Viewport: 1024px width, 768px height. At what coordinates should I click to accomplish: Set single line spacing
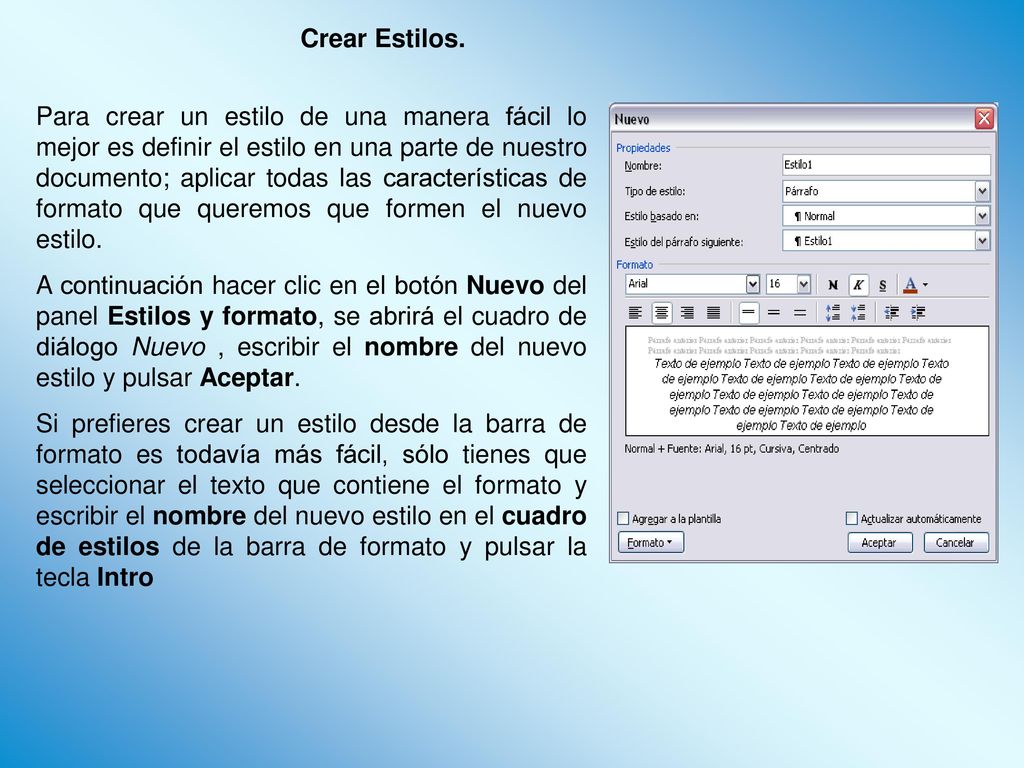748,313
